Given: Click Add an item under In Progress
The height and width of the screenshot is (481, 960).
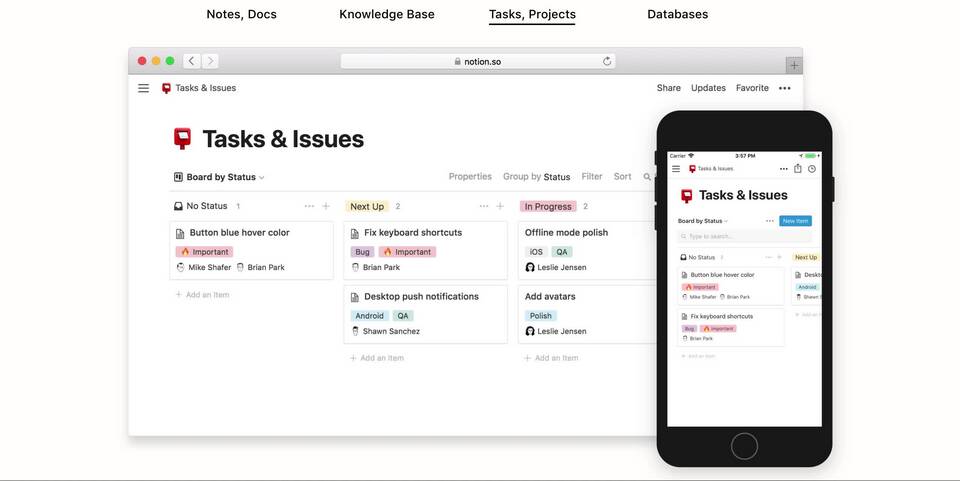Looking at the screenshot, I should pos(551,358).
